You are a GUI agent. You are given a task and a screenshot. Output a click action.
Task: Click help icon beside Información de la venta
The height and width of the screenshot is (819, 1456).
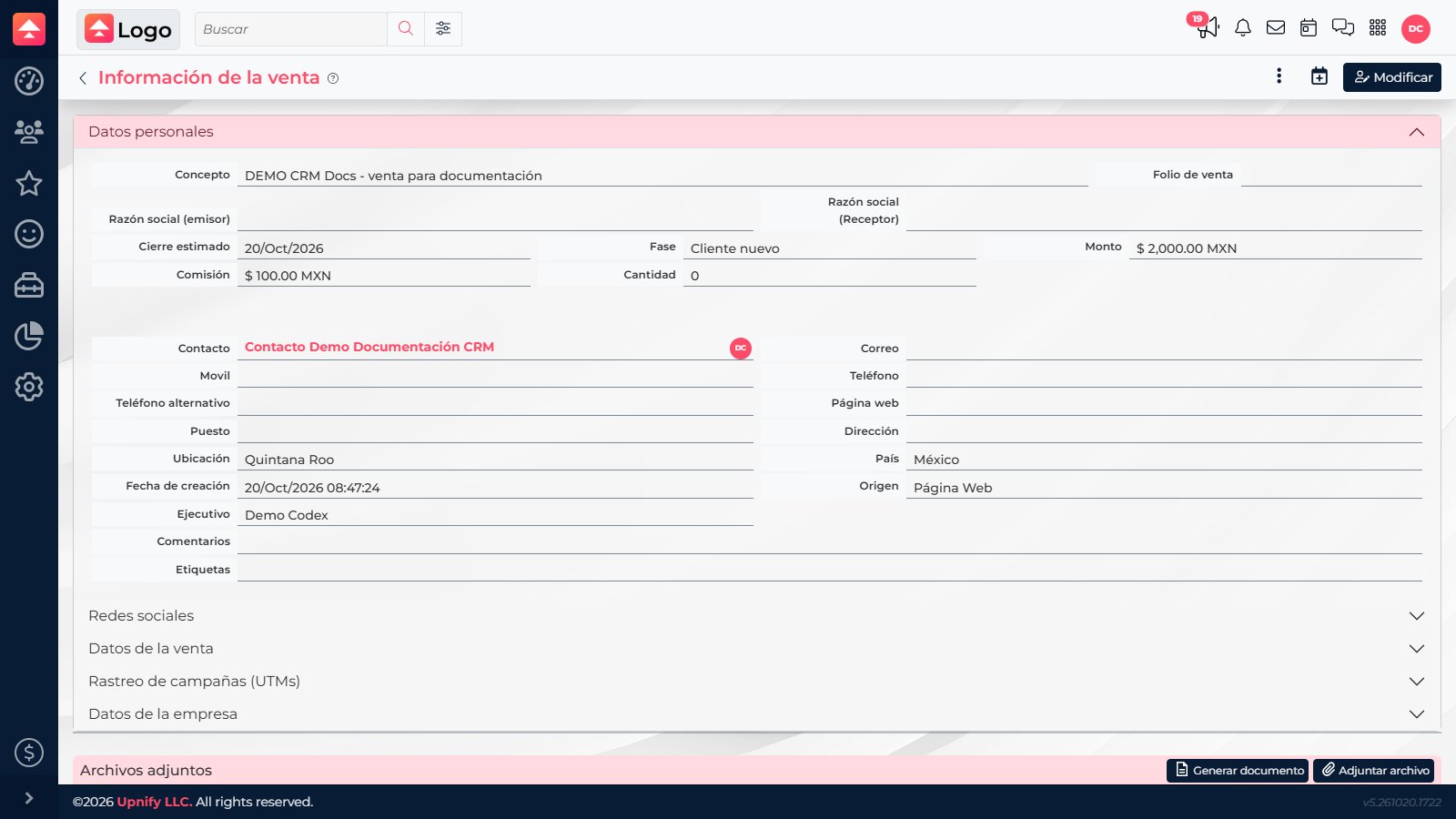click(333, 78)
